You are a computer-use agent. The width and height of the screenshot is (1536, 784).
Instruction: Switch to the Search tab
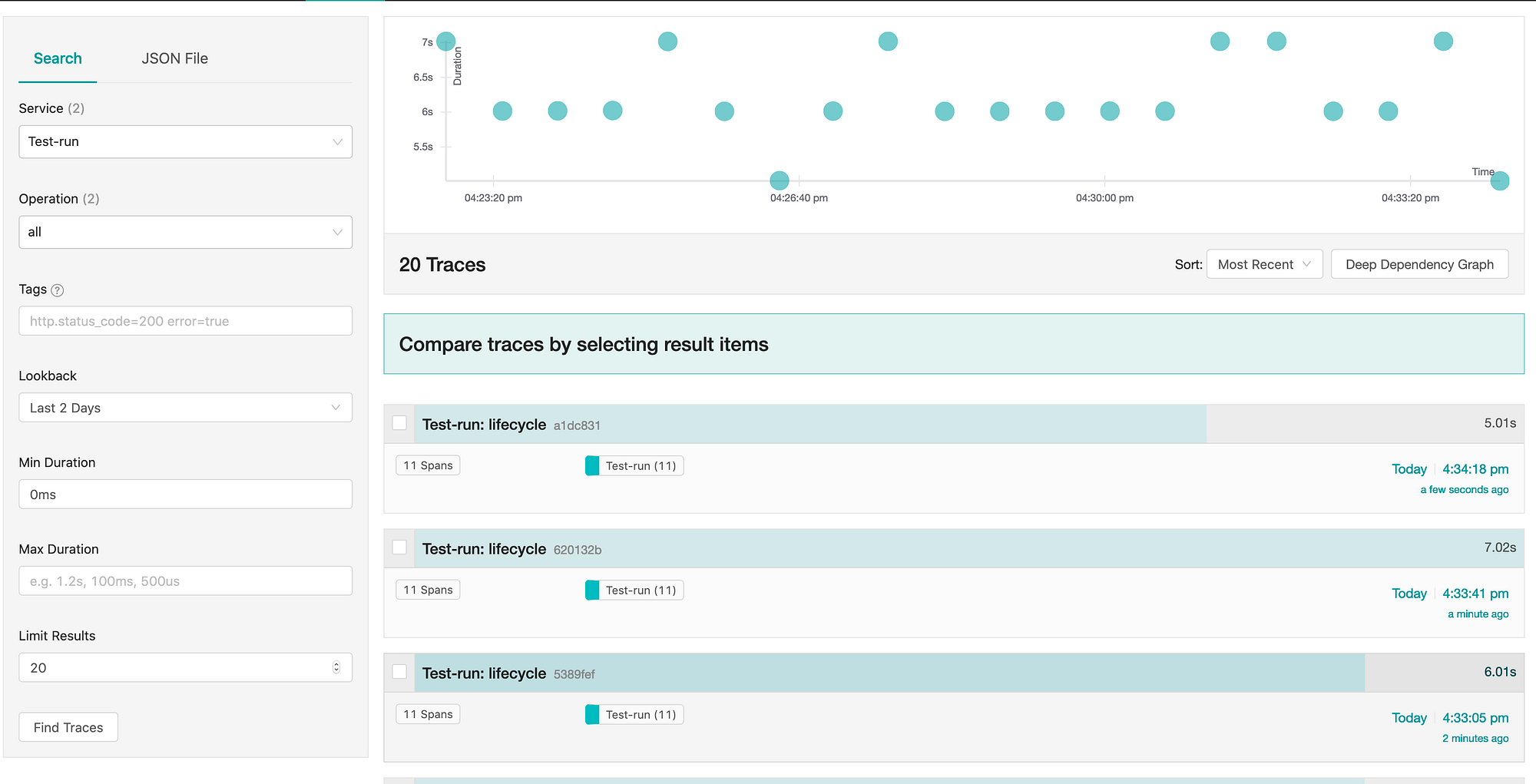click(x=57, y=58)
